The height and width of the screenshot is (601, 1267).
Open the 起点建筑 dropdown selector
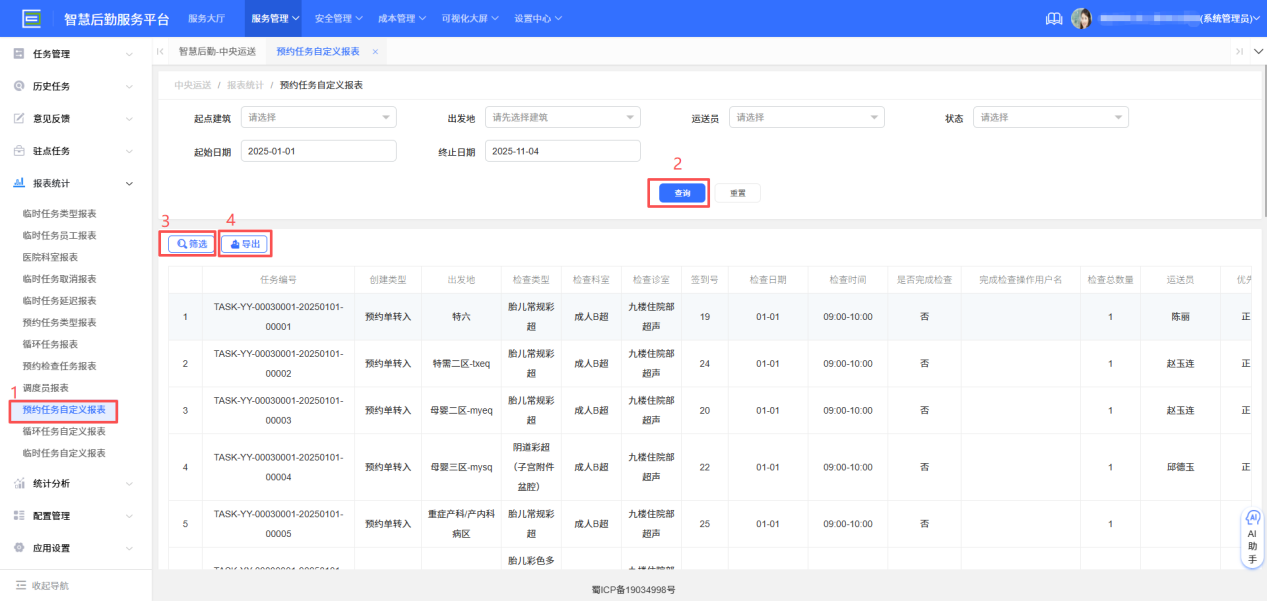pyautogui.click(x=318, y=116)
